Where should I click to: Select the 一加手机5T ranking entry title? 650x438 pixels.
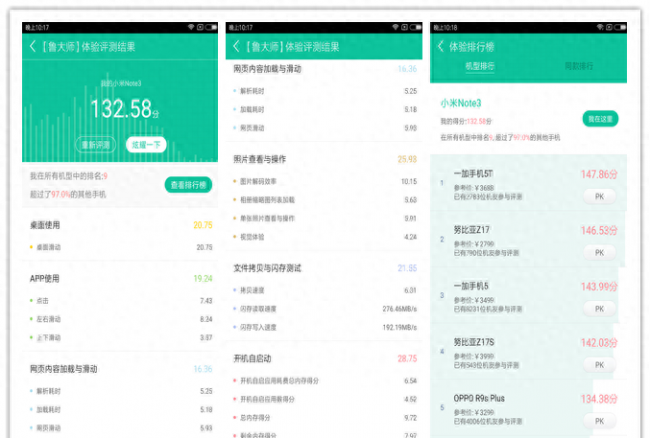pos(473,174)
